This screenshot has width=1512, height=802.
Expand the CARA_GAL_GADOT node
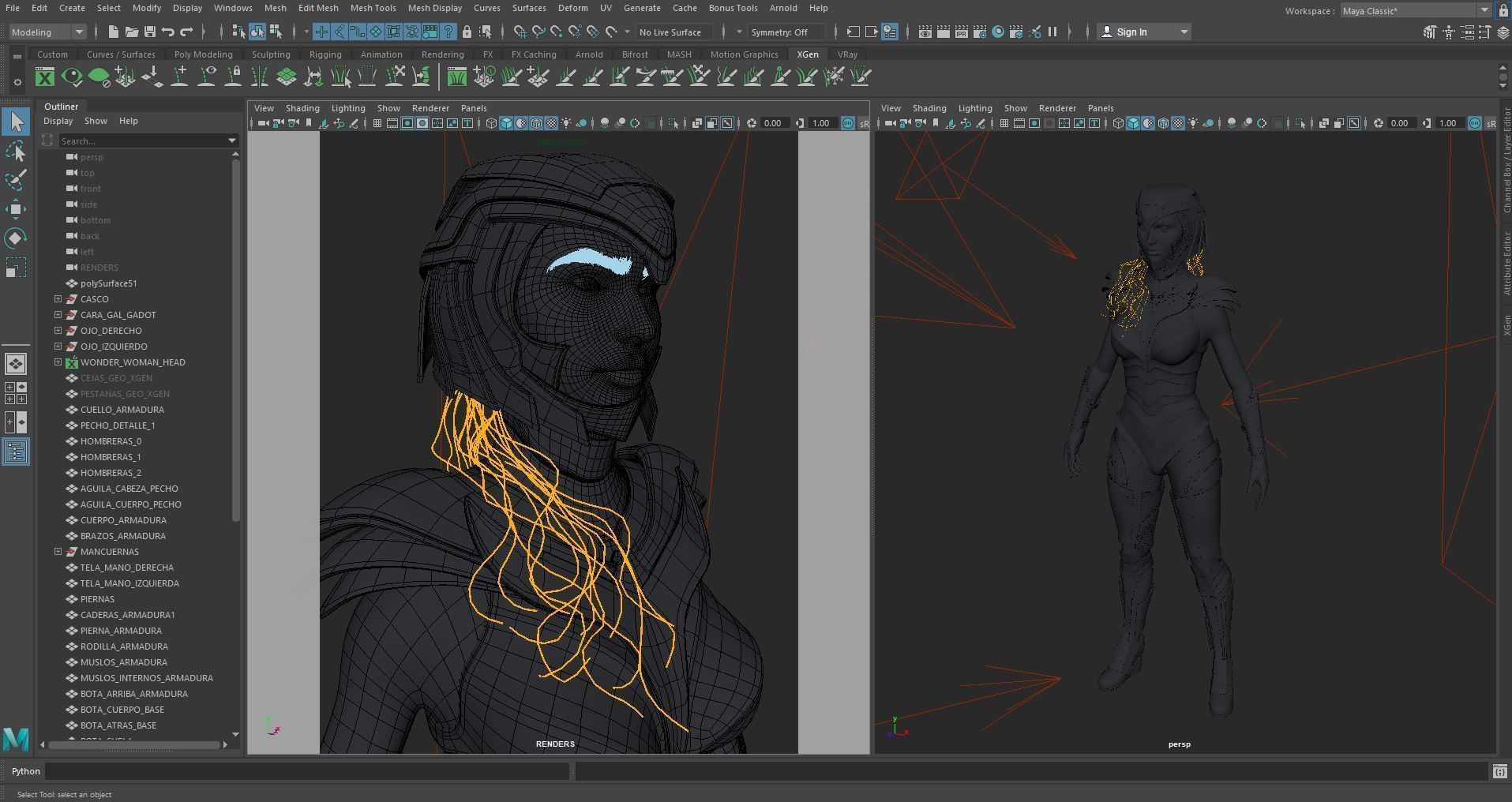click(58, 315)
